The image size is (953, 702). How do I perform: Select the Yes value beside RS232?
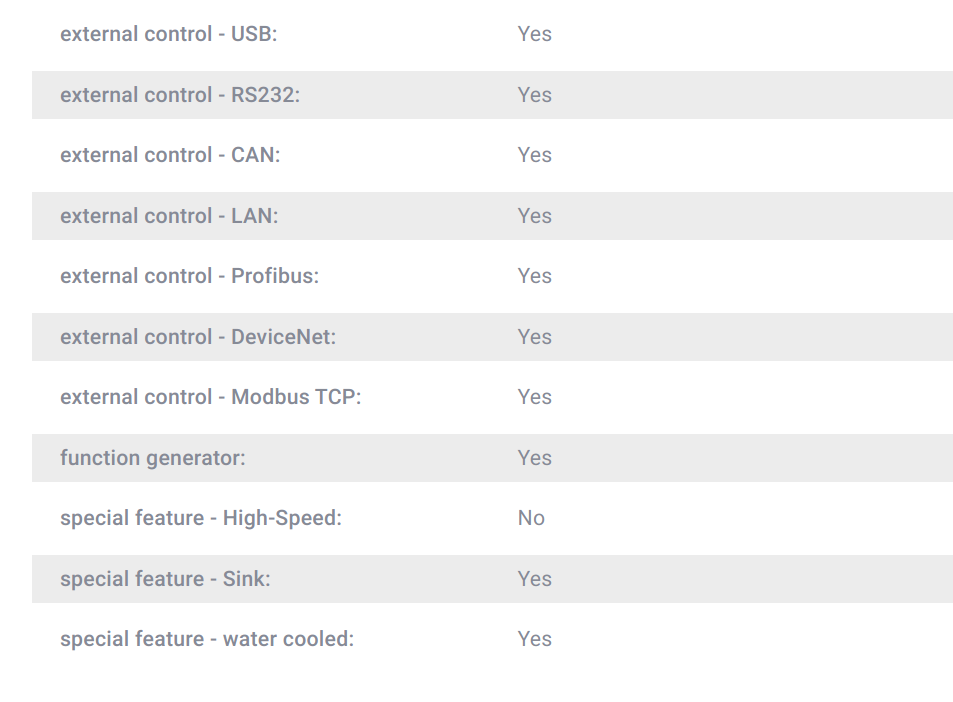(x=534, y=95)
